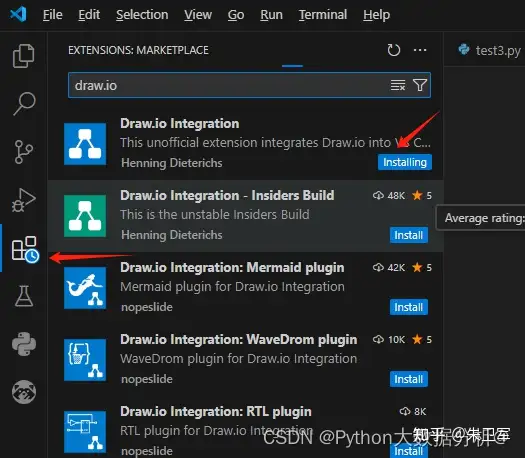Open the Go menu

(236, 15)
